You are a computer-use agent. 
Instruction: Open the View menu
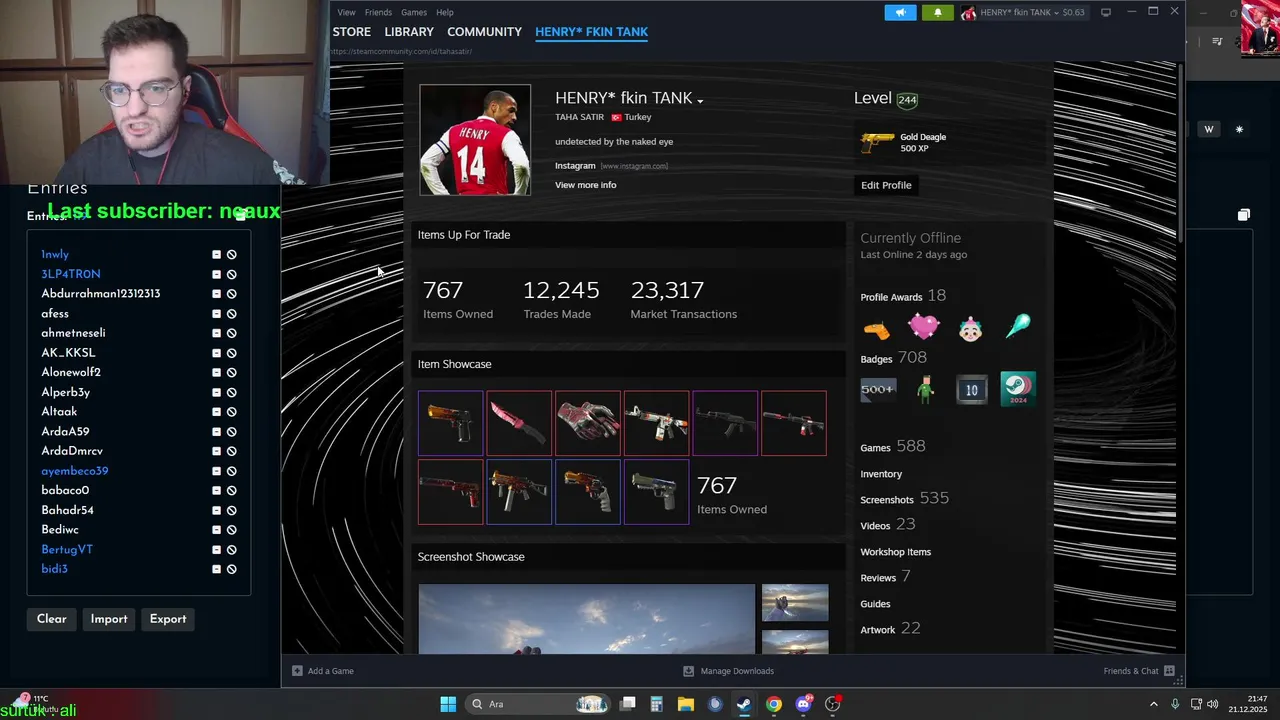(x=346, y=12)
